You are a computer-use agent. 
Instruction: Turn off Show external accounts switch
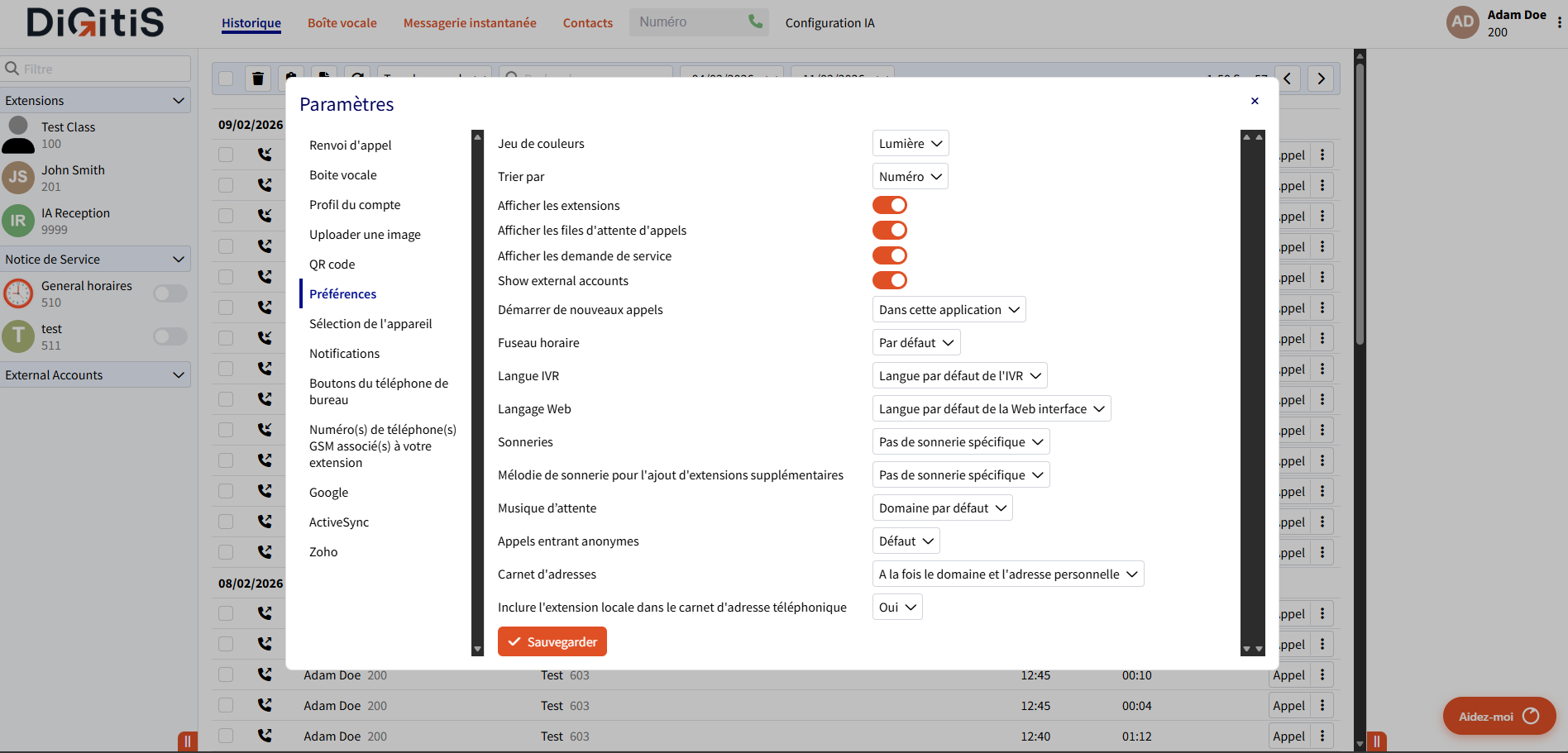tap(889, 280)
